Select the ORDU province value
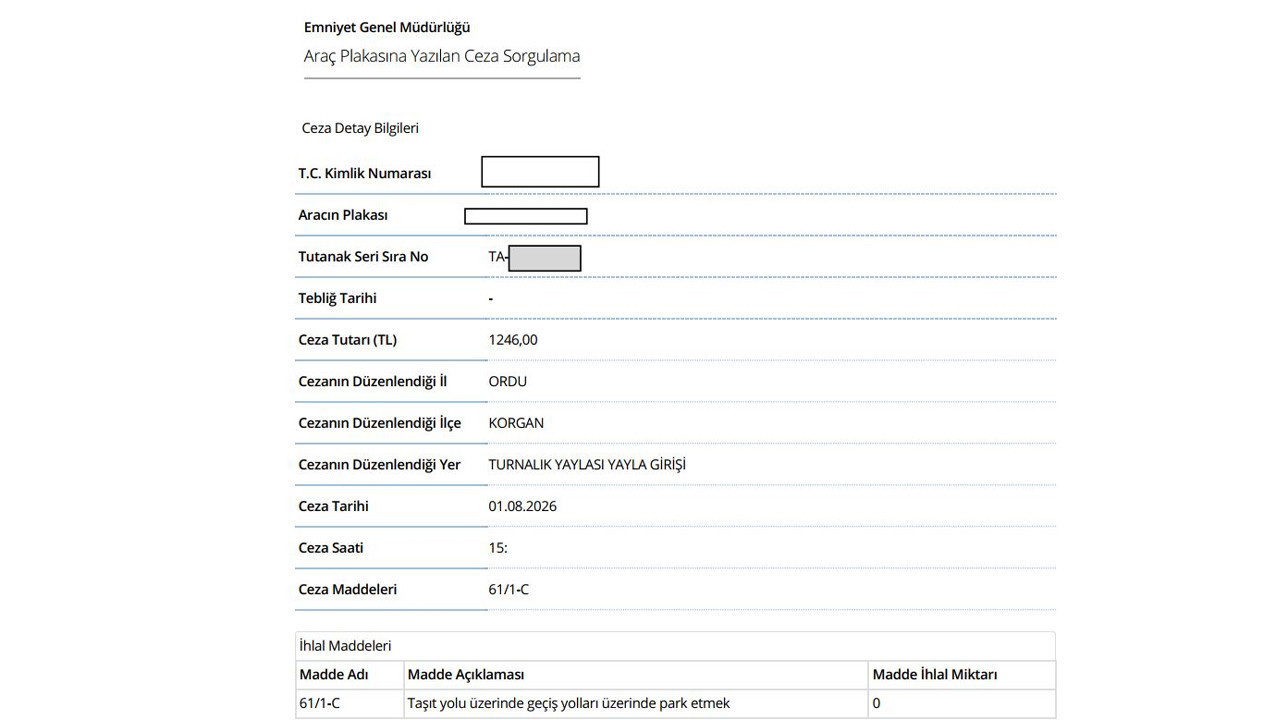This screenshot has width=1280, height=720. point(508,382)
